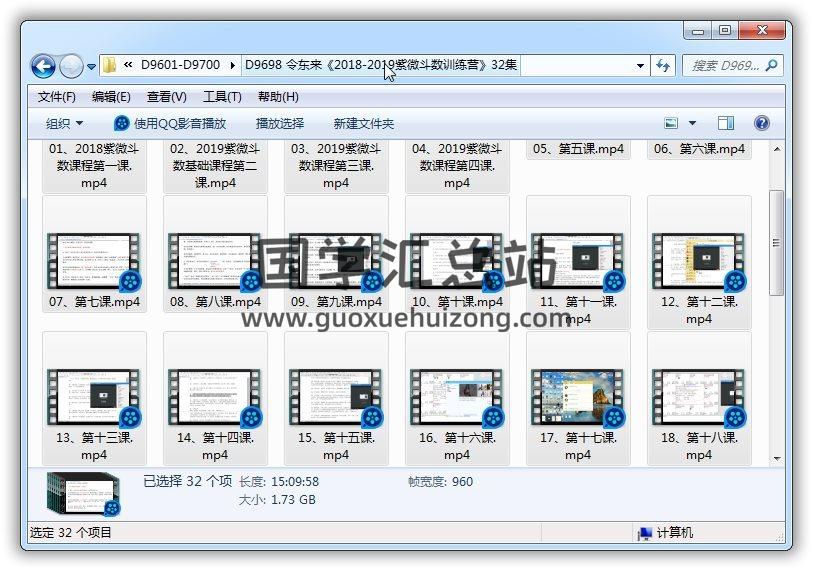The image size is (813, 571).
Task: Open the 编辑(E) menu
Action: 111,96
